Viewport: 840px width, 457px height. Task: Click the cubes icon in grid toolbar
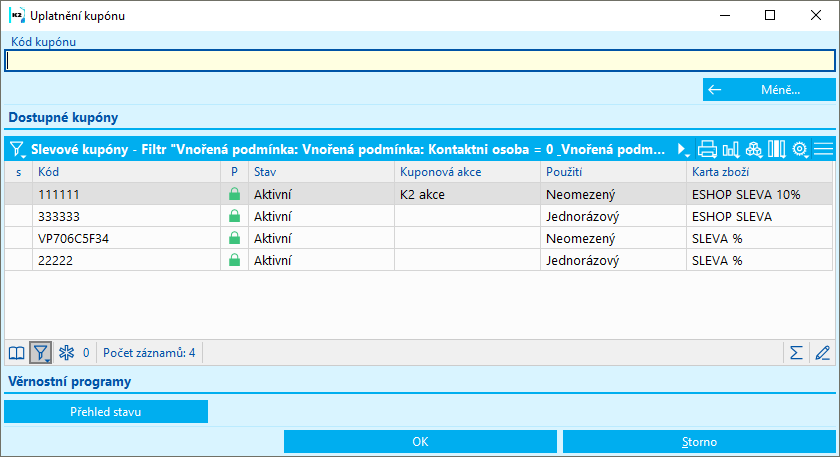coord(754,149)
